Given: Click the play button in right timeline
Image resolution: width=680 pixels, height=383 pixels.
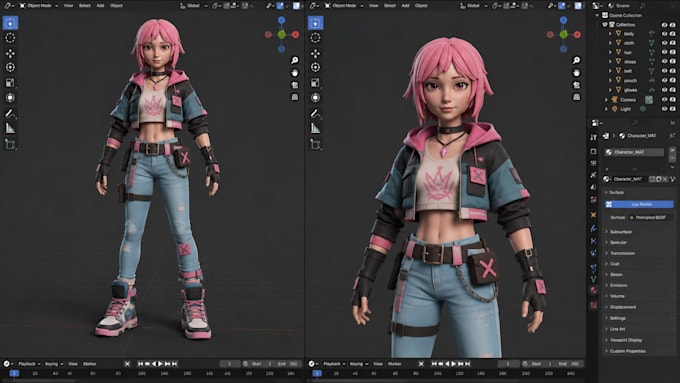Looking at the screenshot, I should click(x=454, y=364).
